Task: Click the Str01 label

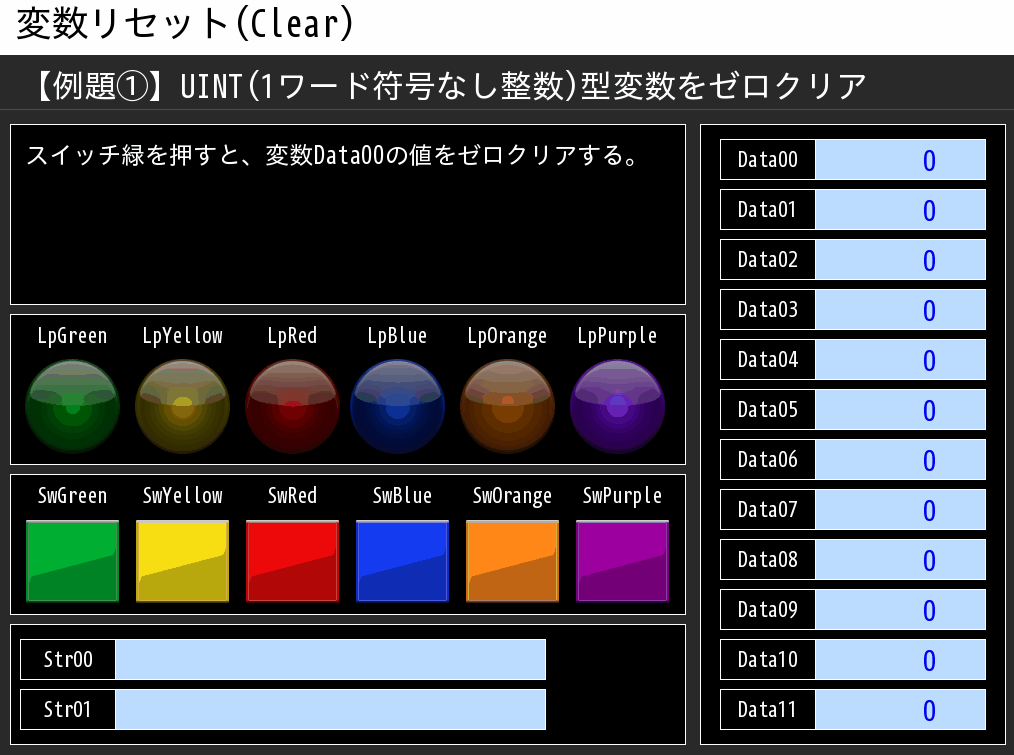Action: [68, 710]
